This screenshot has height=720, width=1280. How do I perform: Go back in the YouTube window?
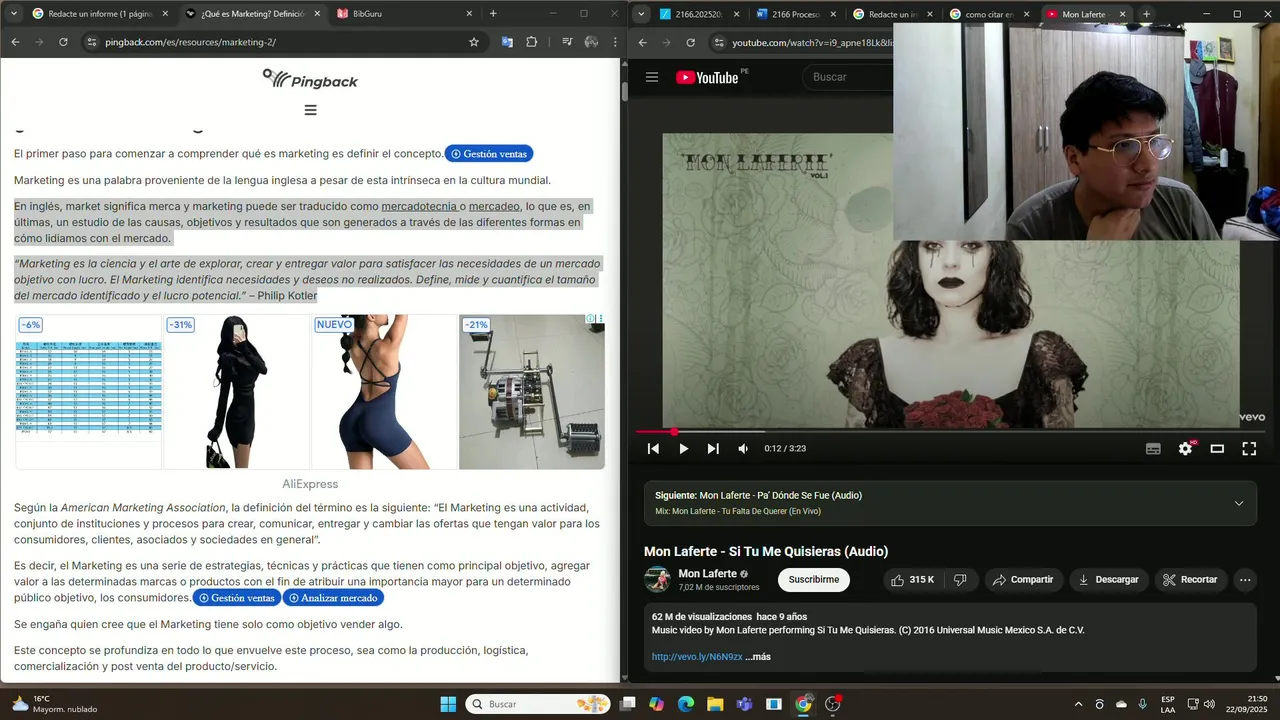[642, 43]
